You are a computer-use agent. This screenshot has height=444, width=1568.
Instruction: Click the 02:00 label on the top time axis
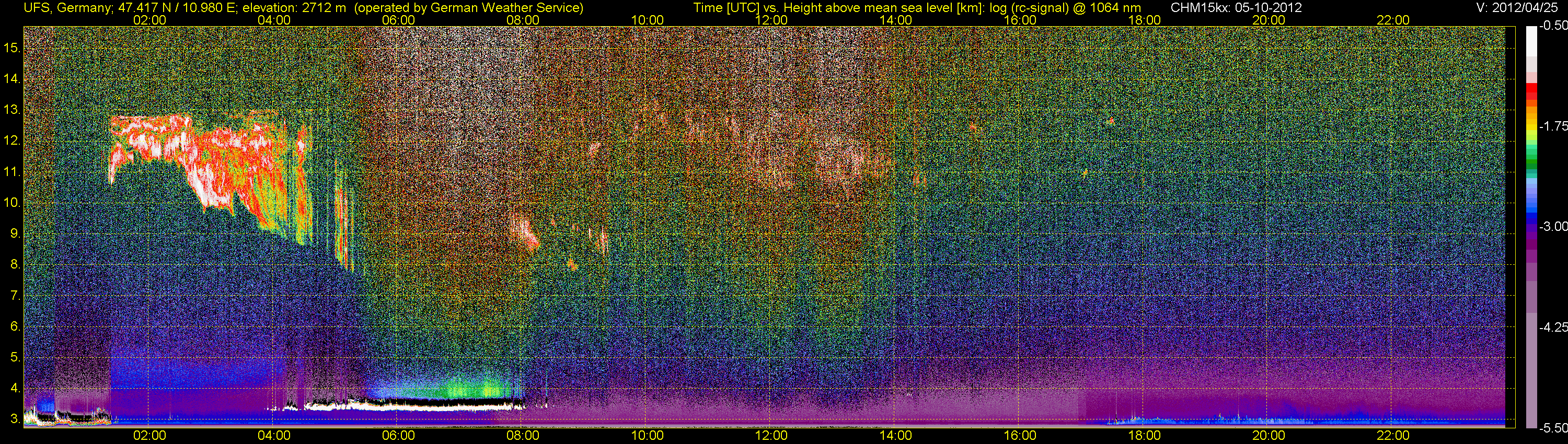tap(149, 20)
